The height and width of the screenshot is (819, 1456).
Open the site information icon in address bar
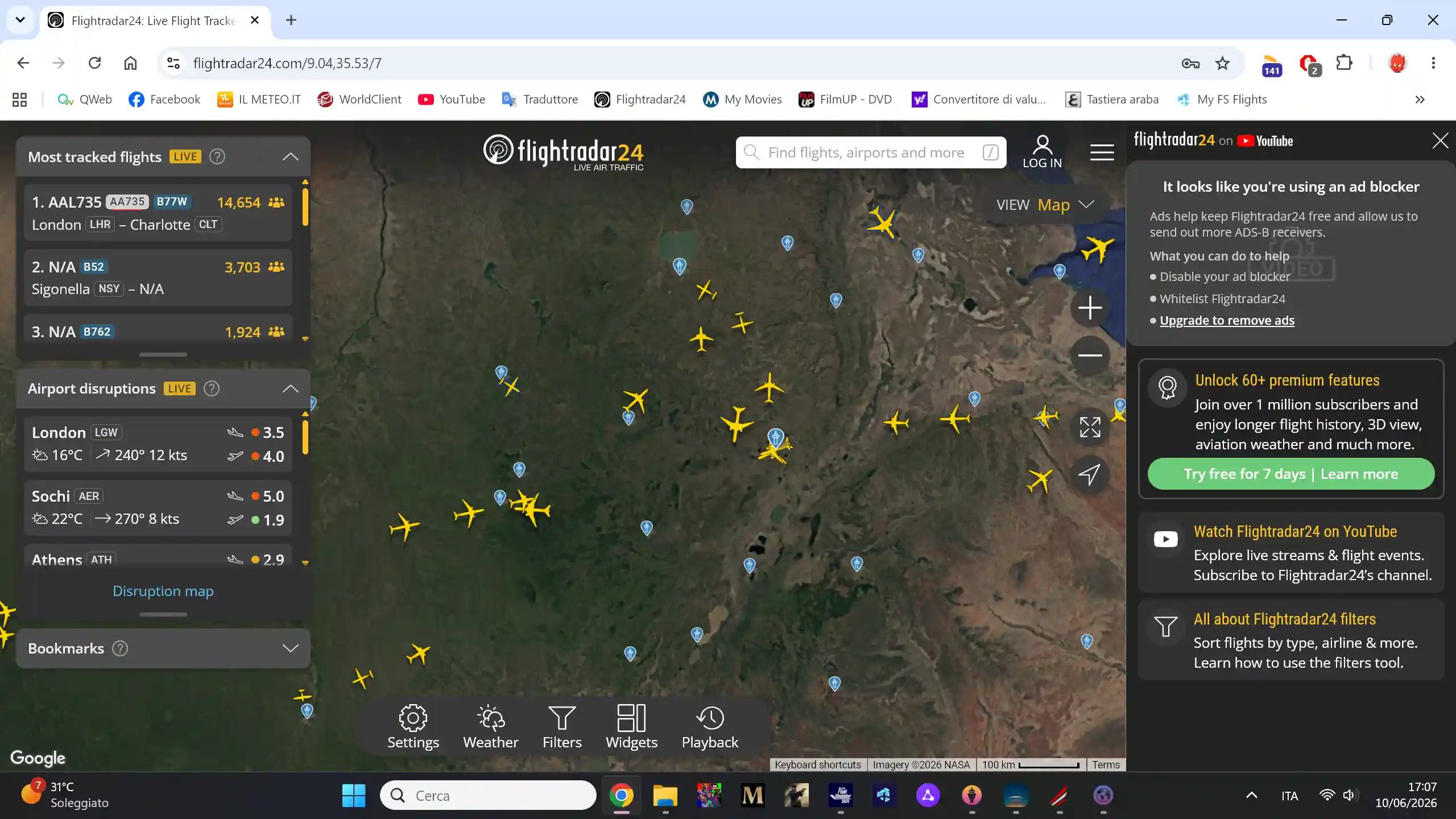[x=173, y=63]
